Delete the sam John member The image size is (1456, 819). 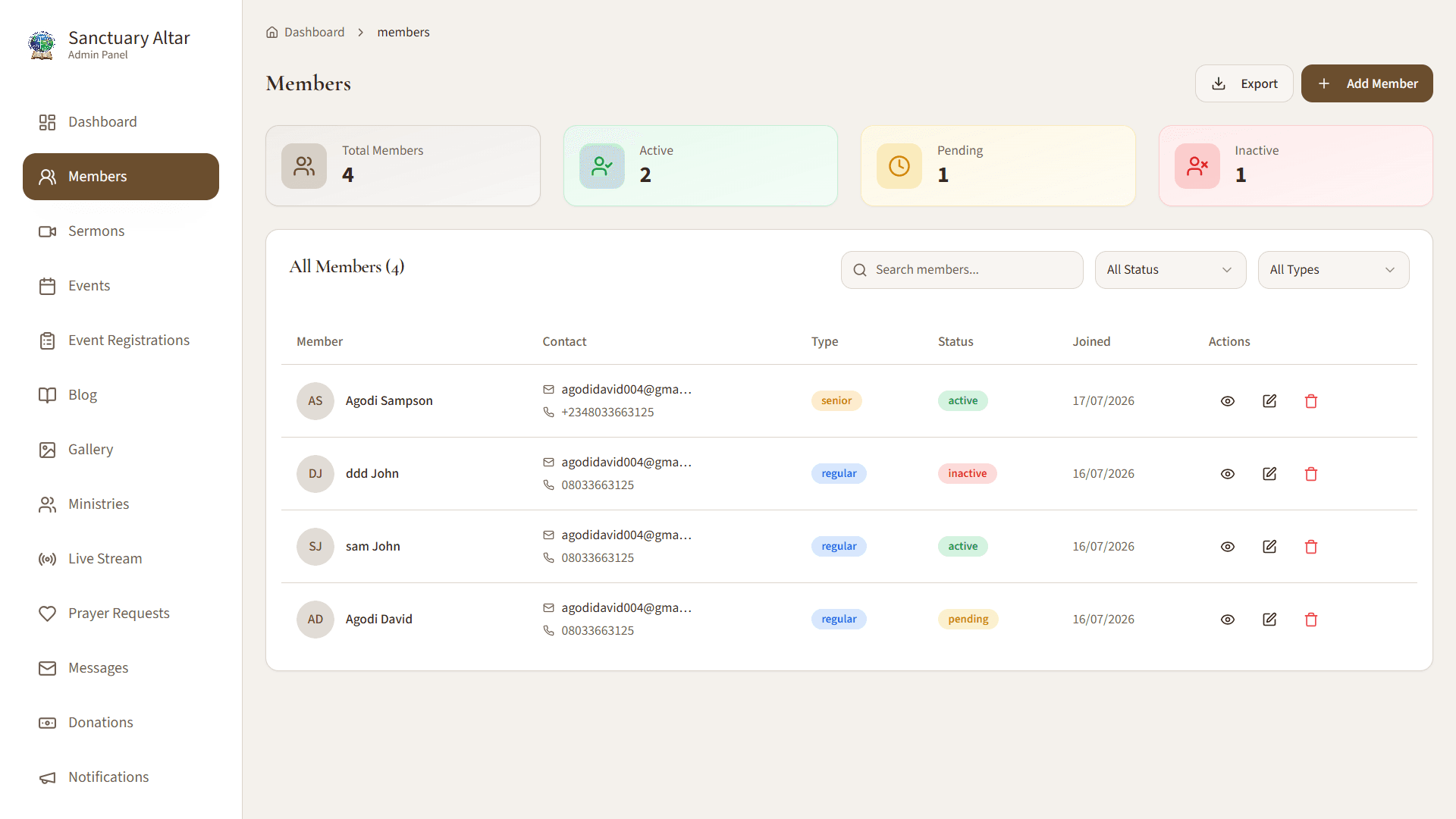(x=1311, y=547)
